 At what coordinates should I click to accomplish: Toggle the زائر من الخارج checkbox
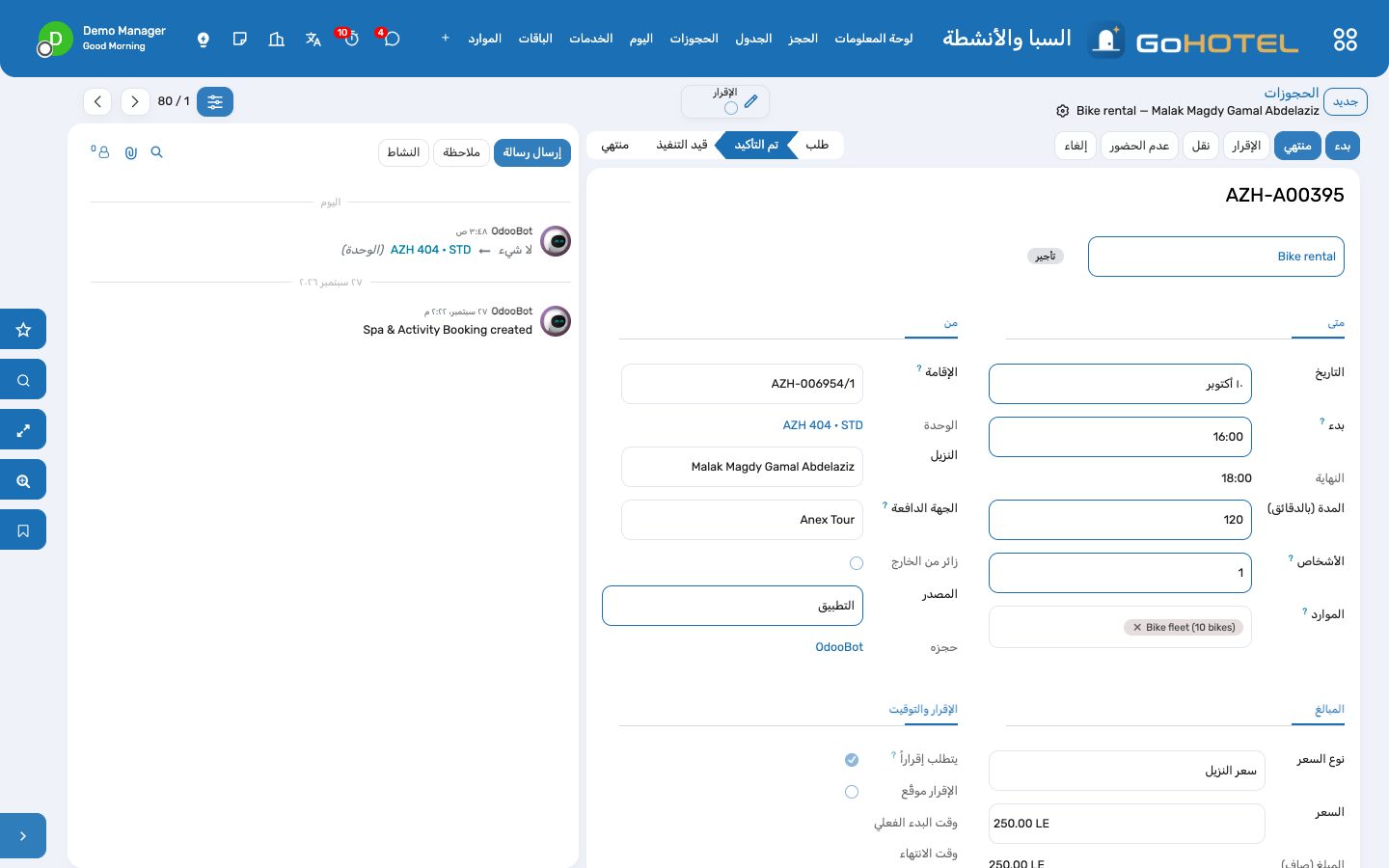tap(857, 562)
